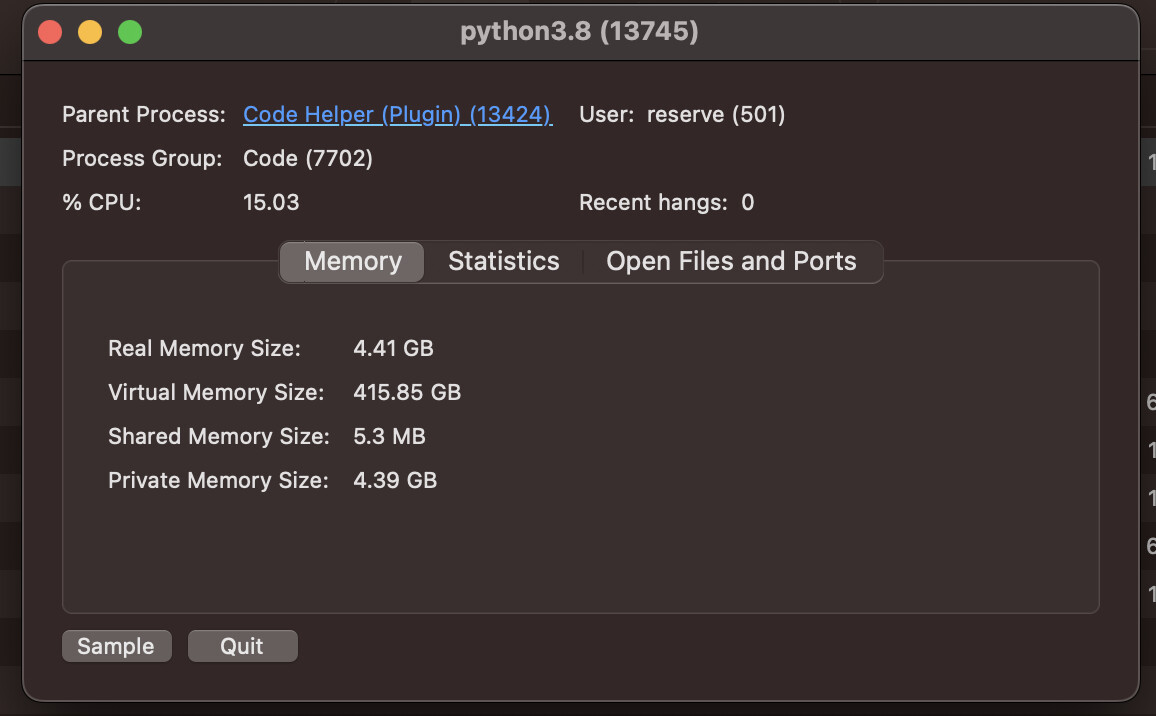Select the Shared Memory Size value 5.3 MB

(x=389, y=437)
